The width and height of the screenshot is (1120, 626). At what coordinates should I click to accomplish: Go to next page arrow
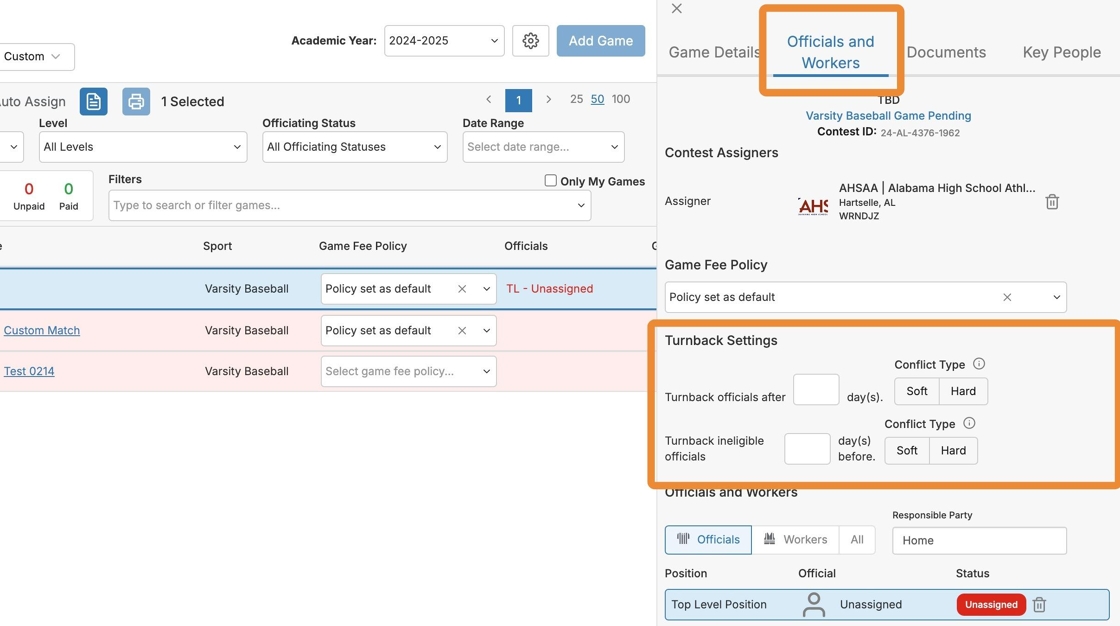548,99
